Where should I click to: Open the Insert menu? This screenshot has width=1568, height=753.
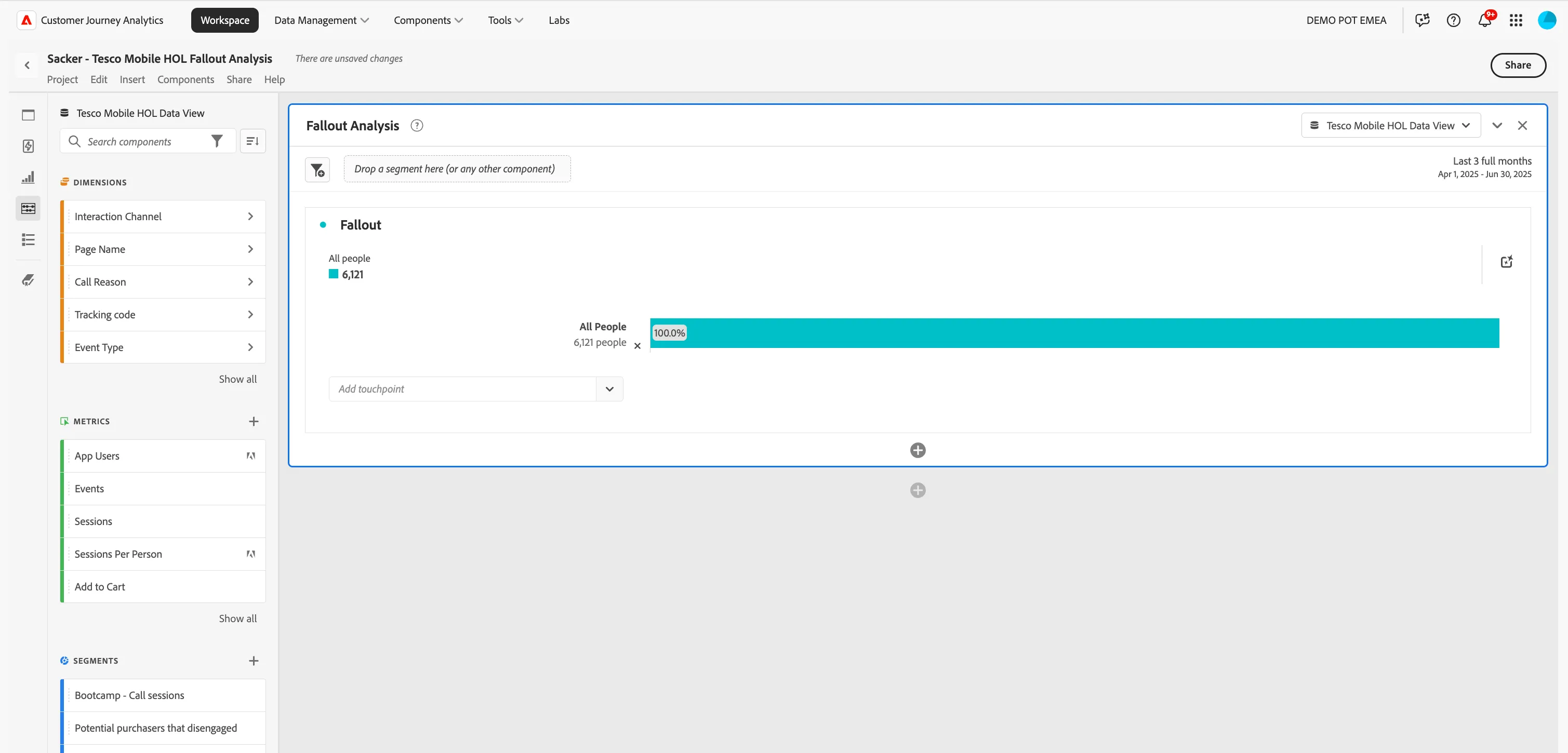click(x=132, y=79)
